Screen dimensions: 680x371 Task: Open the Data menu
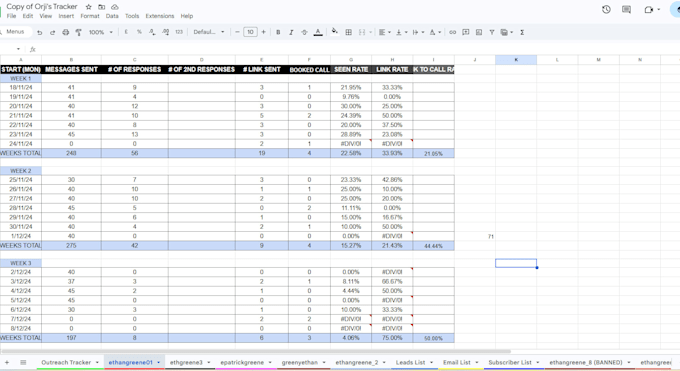coord(112,16)
